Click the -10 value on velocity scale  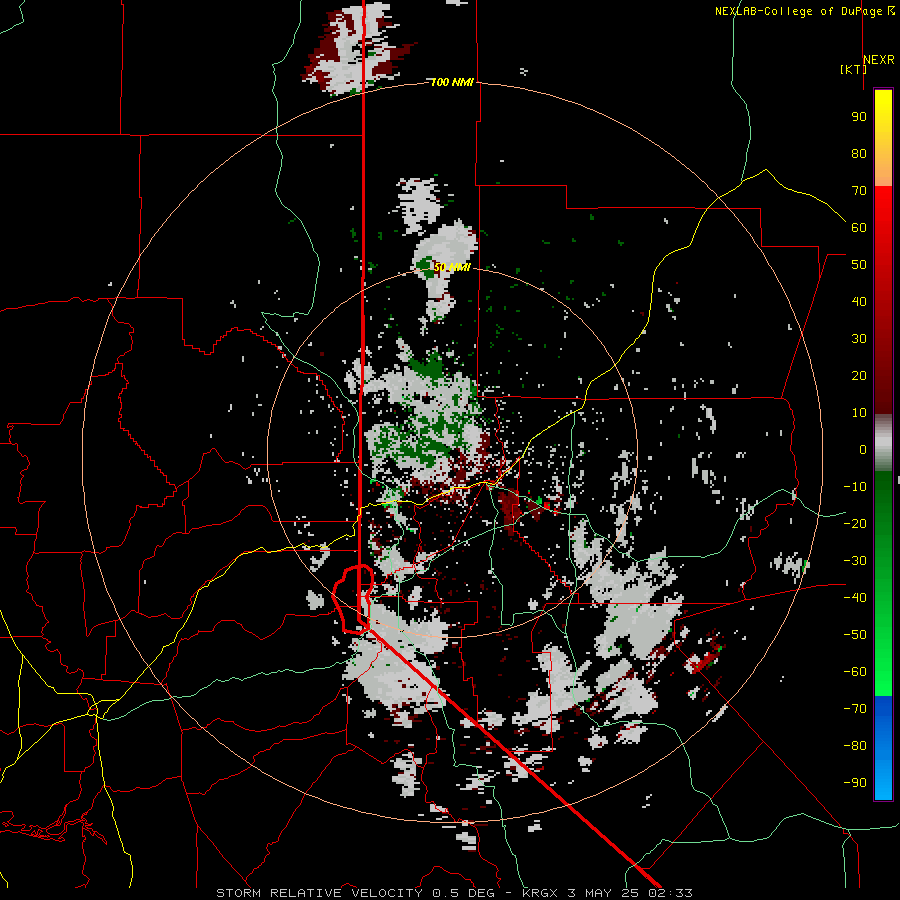[x=855, y=487]
